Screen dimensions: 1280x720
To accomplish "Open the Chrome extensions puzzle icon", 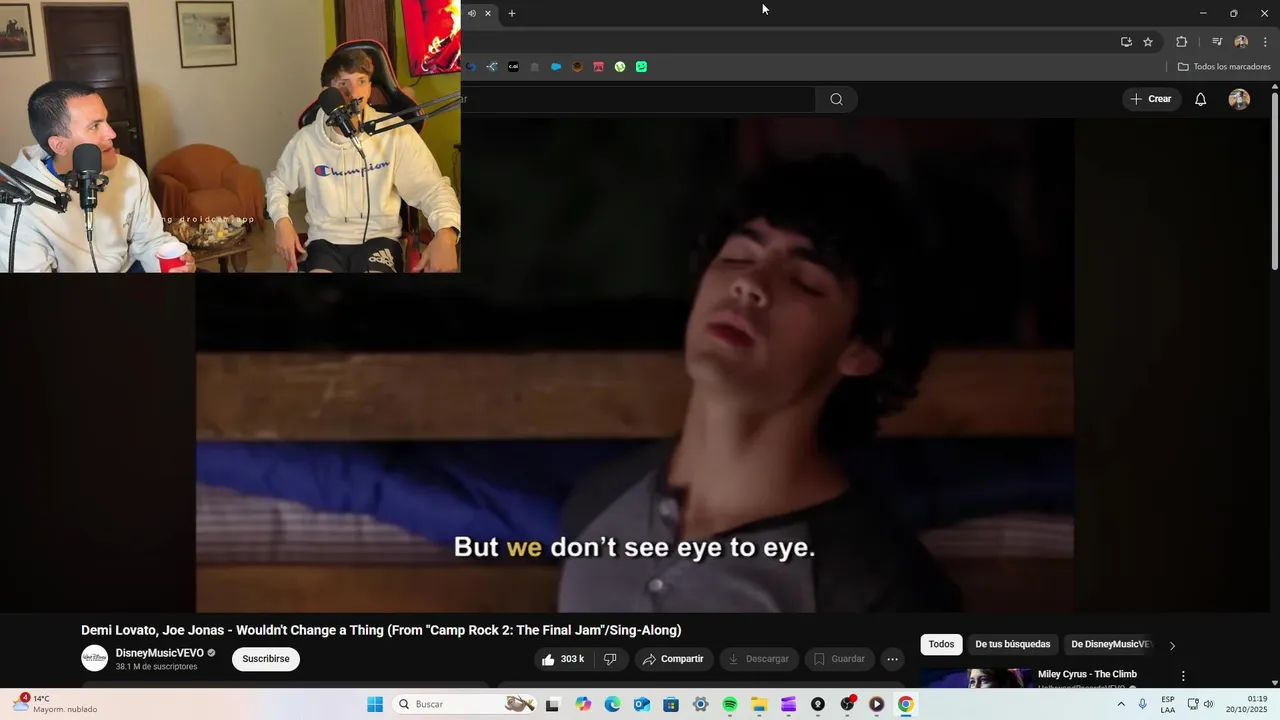I will pos(1182,42).
